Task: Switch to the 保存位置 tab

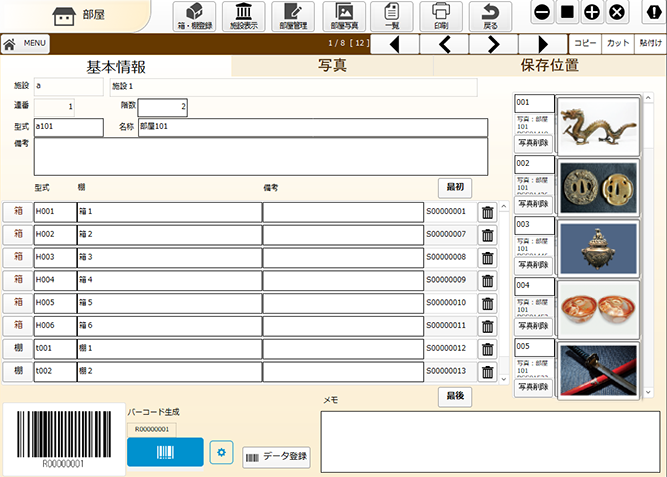Action: click(549, 66)
